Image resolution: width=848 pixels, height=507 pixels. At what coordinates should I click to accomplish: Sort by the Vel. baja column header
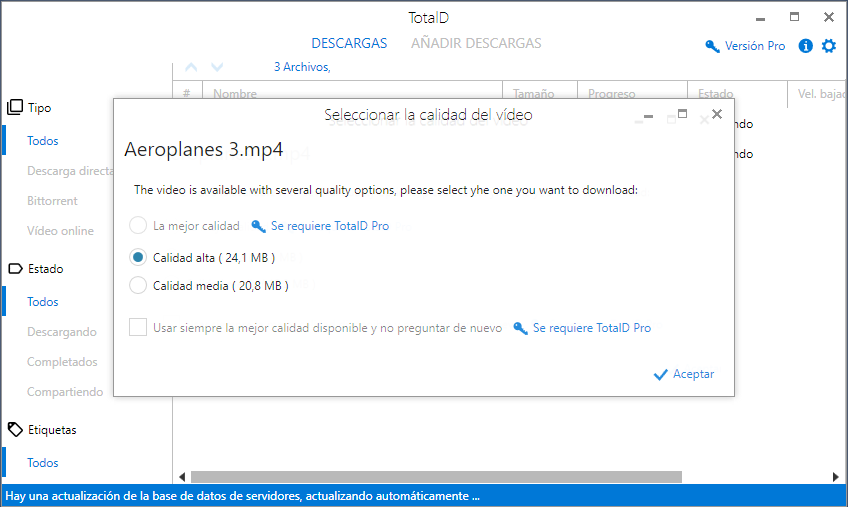tap(821, 94)
